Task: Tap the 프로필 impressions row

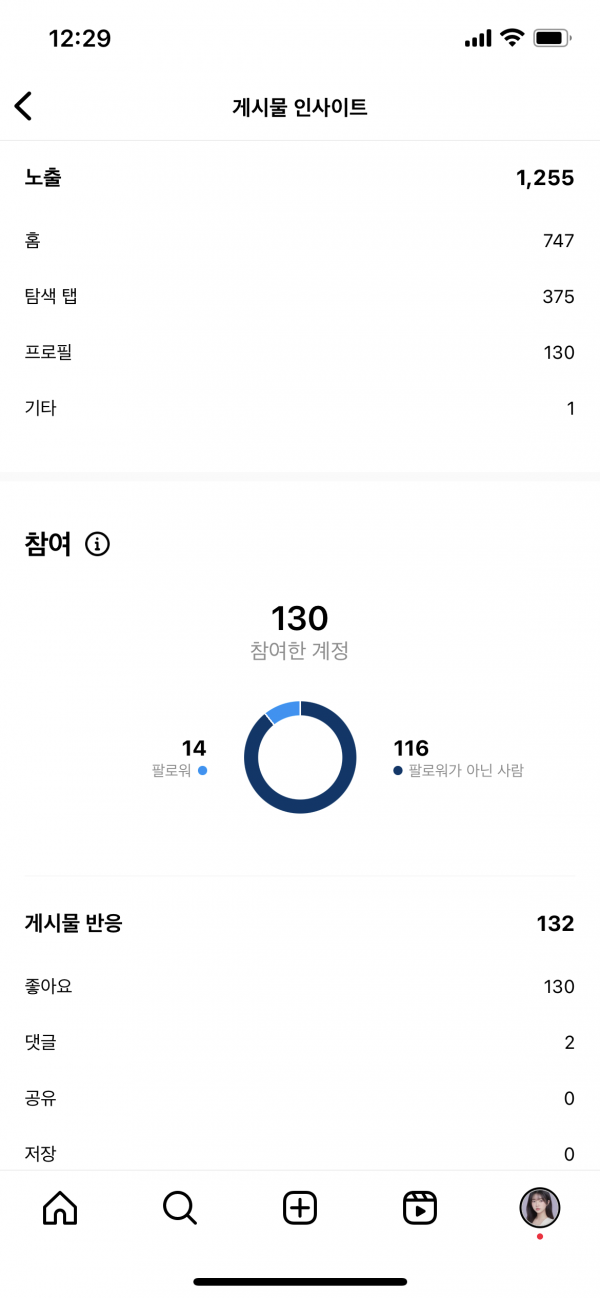Action: pos(300,352)
